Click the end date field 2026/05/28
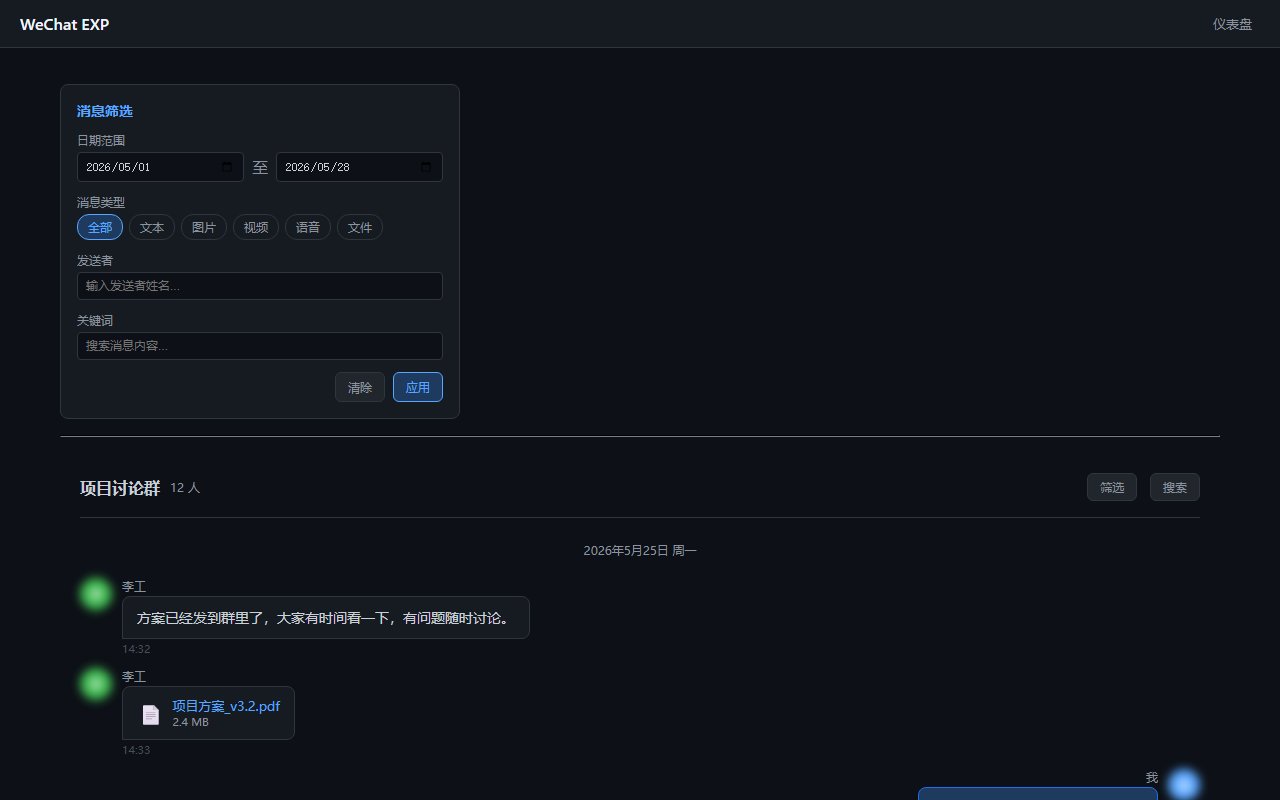Viewport: 1280px width, 800px height. pyautogui.click(x=359, y=167)
